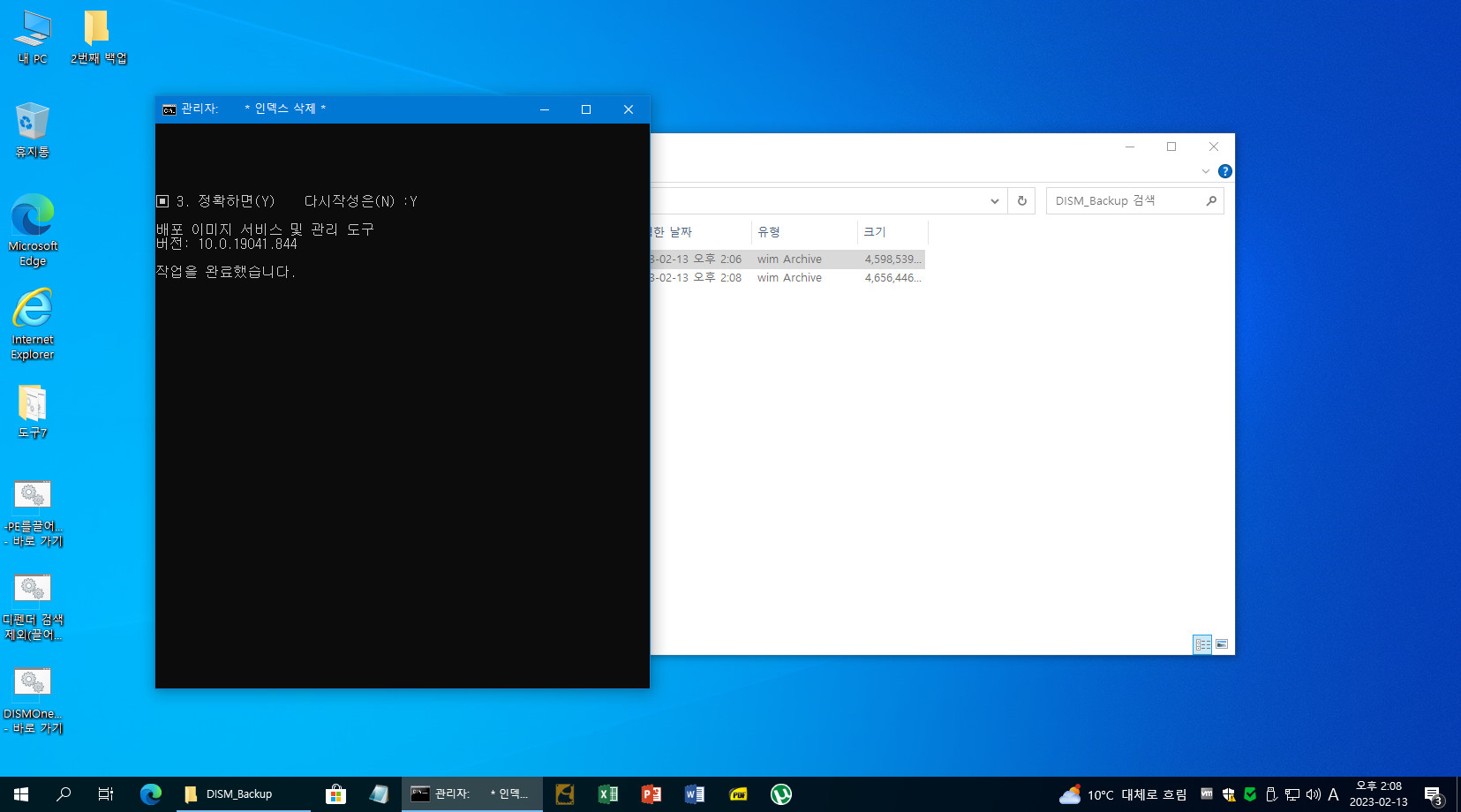
Task: Launch Internet Explorer from the desktop
Action: (33, 324)
